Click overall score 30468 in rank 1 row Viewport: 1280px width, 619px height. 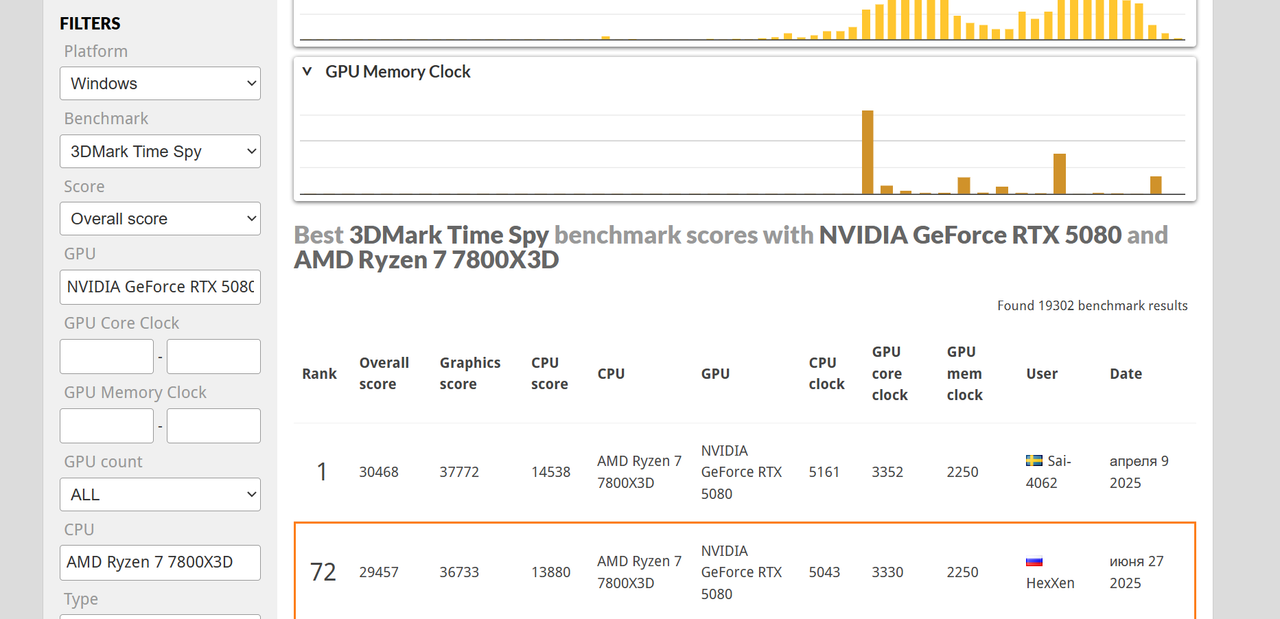(x=379, y=472)
